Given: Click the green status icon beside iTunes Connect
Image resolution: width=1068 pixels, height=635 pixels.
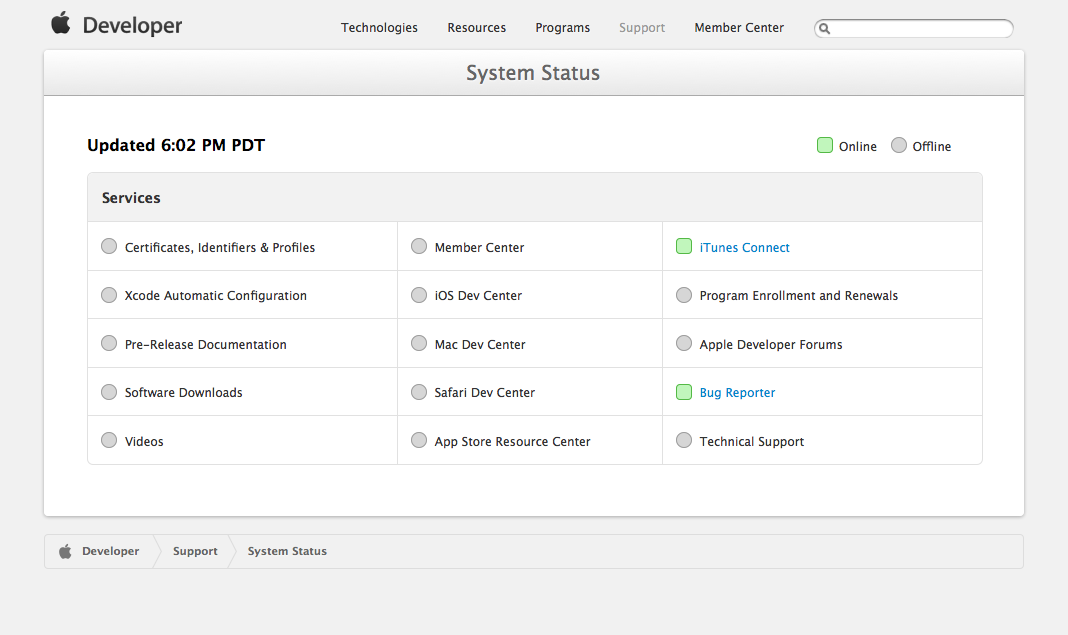Looking at the screenshot, I should pyautogui.click(x=684, y=247).
